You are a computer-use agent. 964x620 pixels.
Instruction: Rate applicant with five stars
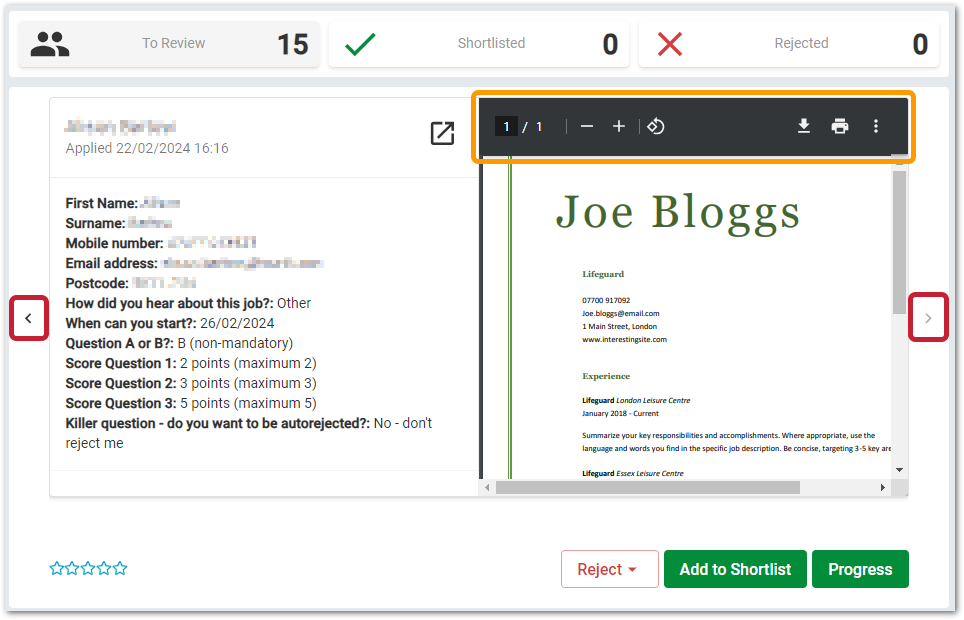click(x=120, y=569)
